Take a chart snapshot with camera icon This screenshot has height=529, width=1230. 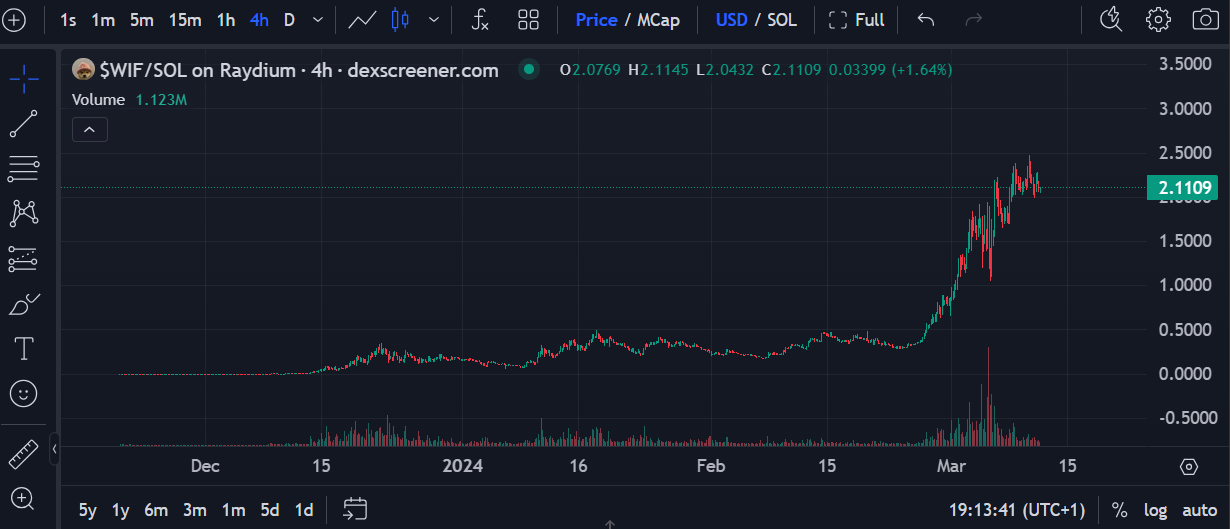point(1206,19)
